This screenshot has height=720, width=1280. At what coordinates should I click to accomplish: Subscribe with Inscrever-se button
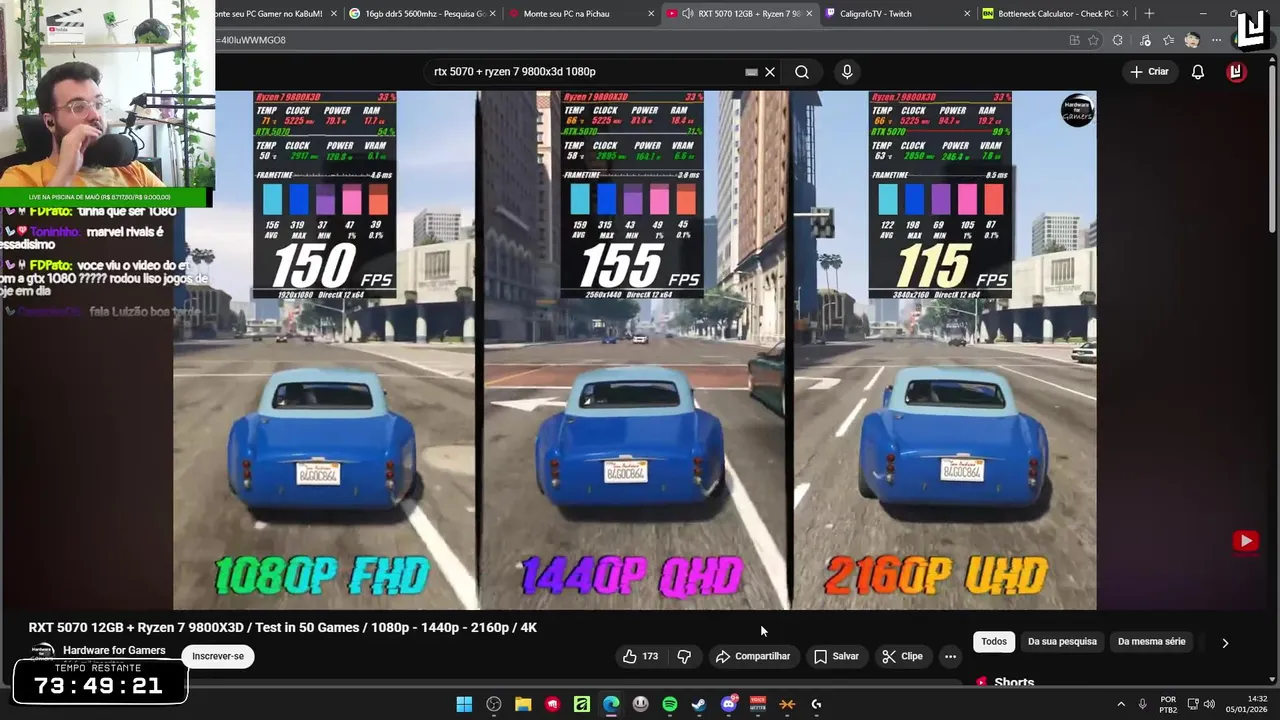(218, 656)
